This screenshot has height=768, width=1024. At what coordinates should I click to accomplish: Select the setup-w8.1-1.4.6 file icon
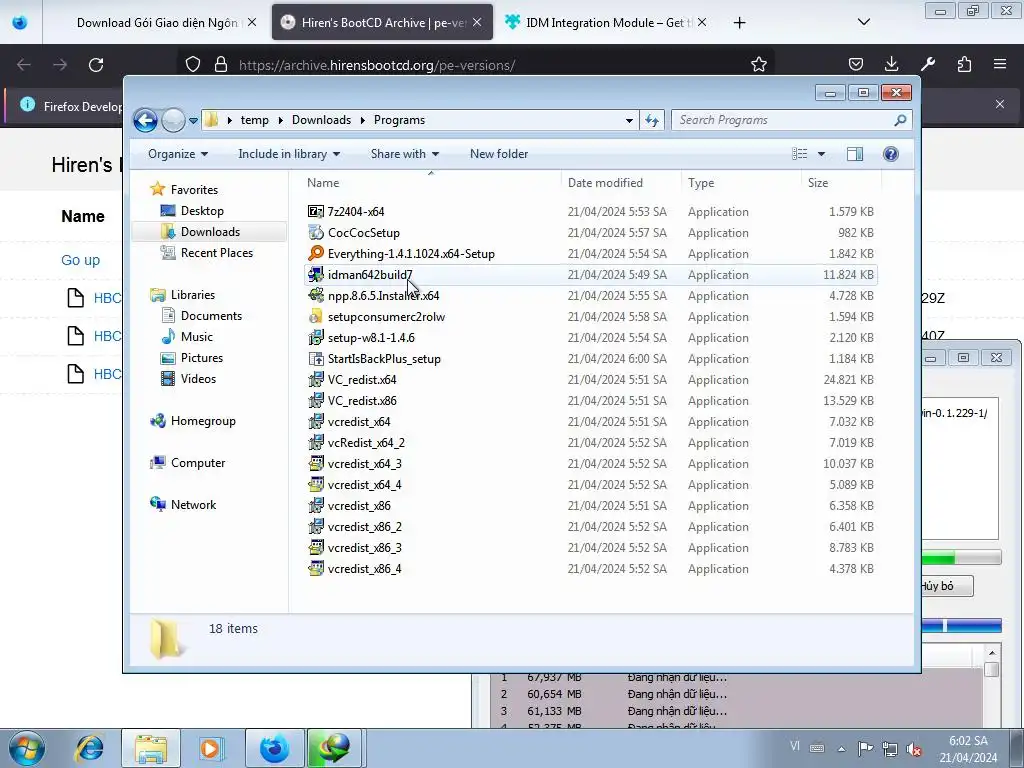(315, 338)
